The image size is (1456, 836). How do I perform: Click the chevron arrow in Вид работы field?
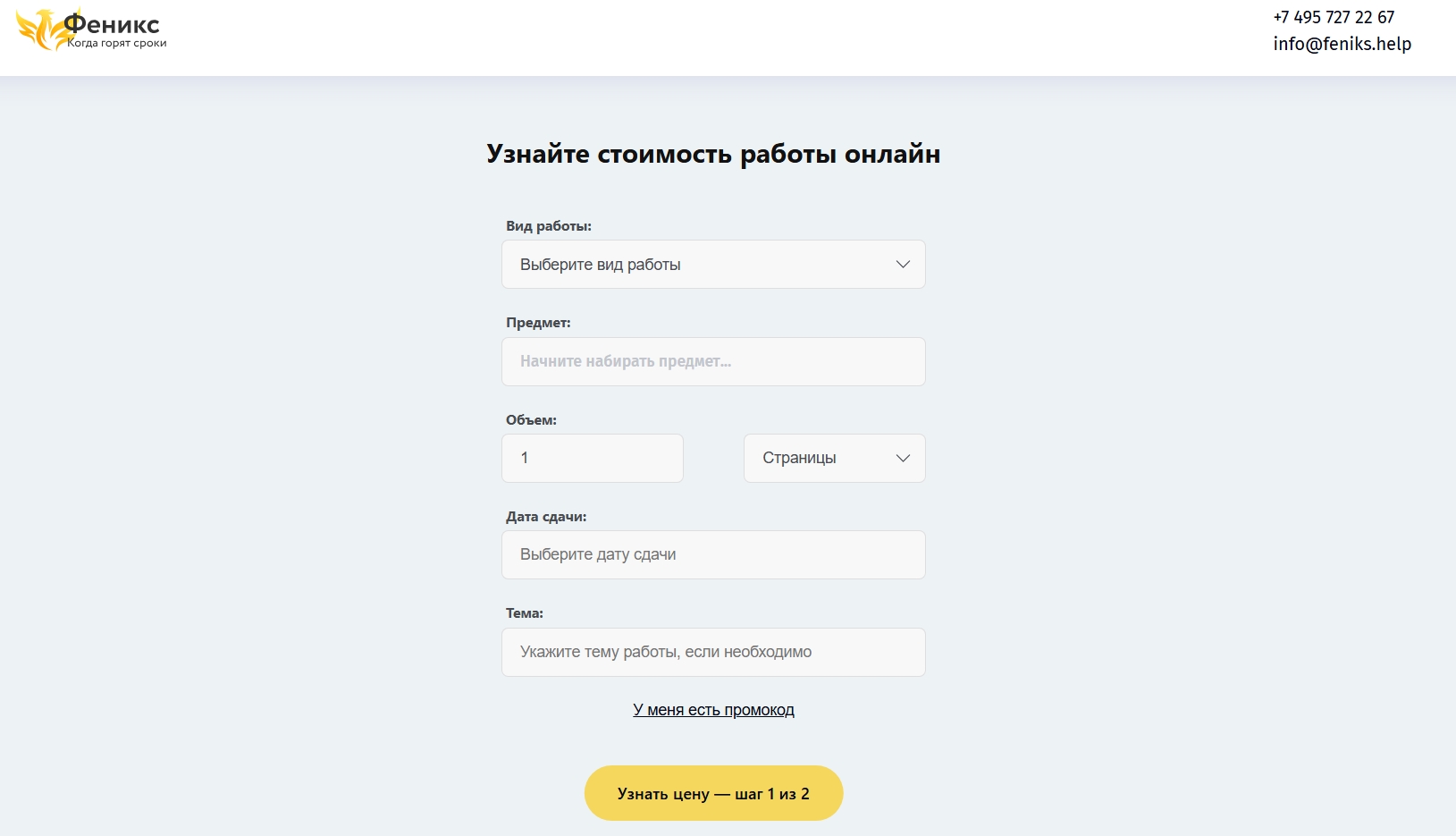903,265
